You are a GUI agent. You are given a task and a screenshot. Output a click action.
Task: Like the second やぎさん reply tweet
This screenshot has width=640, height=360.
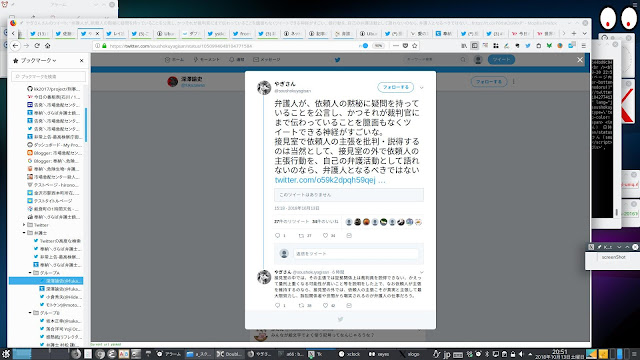point(325,305)
